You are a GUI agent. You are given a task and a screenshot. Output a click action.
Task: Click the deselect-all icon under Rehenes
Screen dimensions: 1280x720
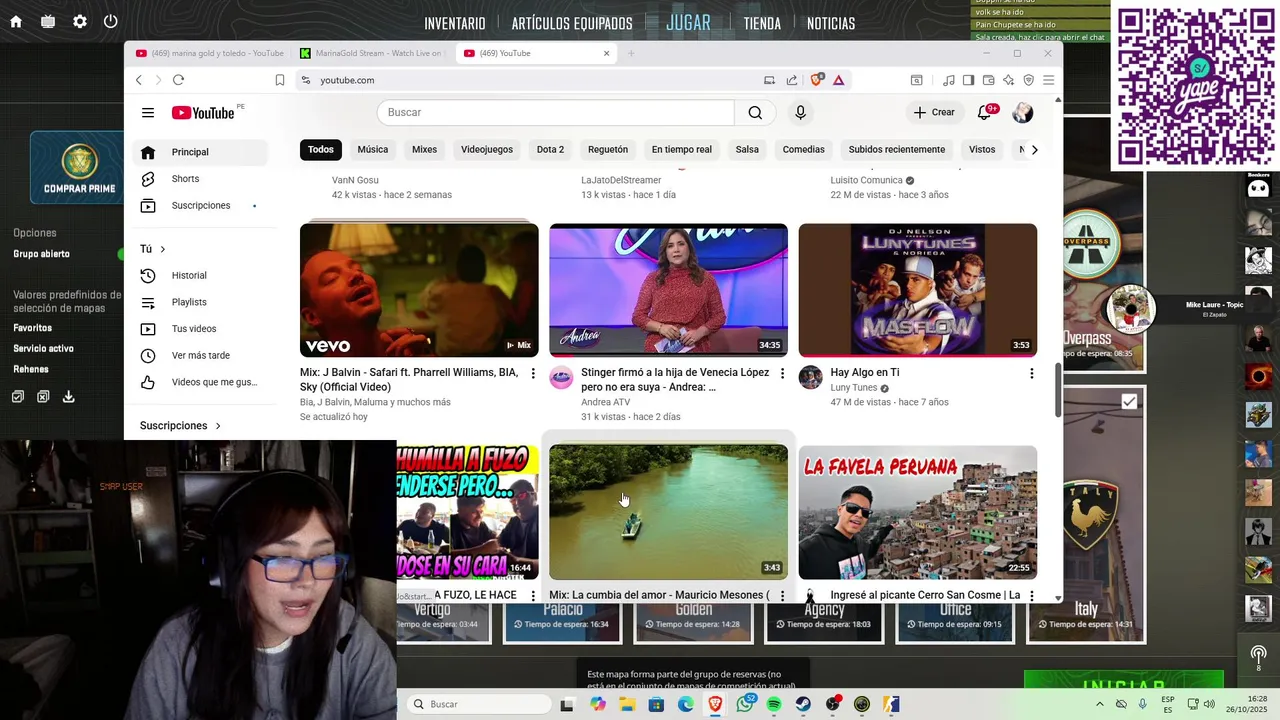[x=43, y=397]
